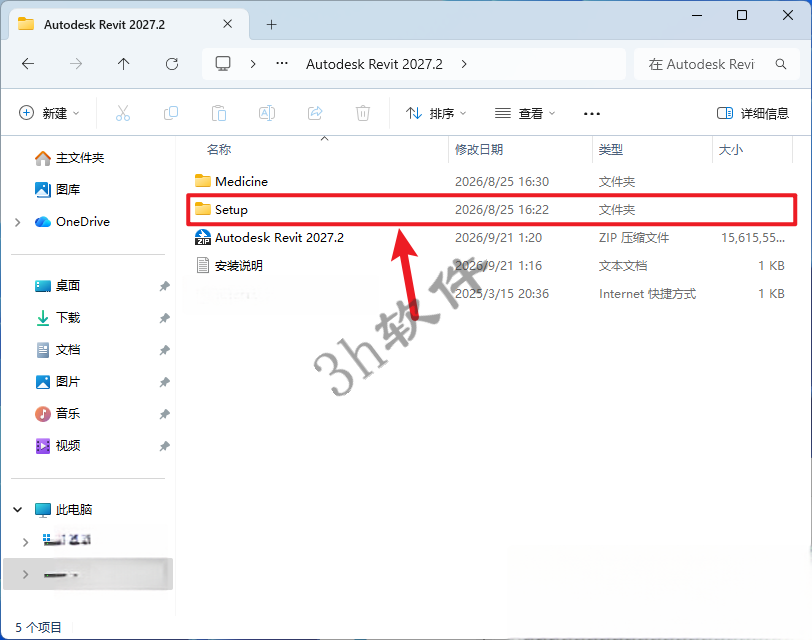
Task: Click the pin icon beside 音乐
Action: (164, 414)
